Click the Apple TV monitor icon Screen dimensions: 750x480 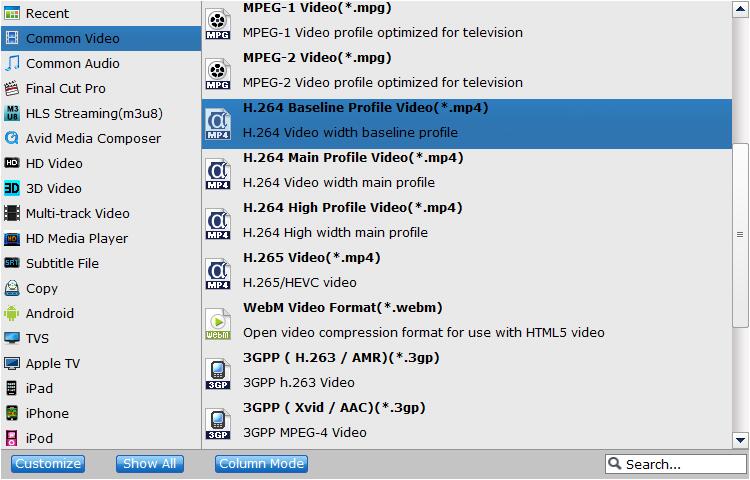pos(11,363)
